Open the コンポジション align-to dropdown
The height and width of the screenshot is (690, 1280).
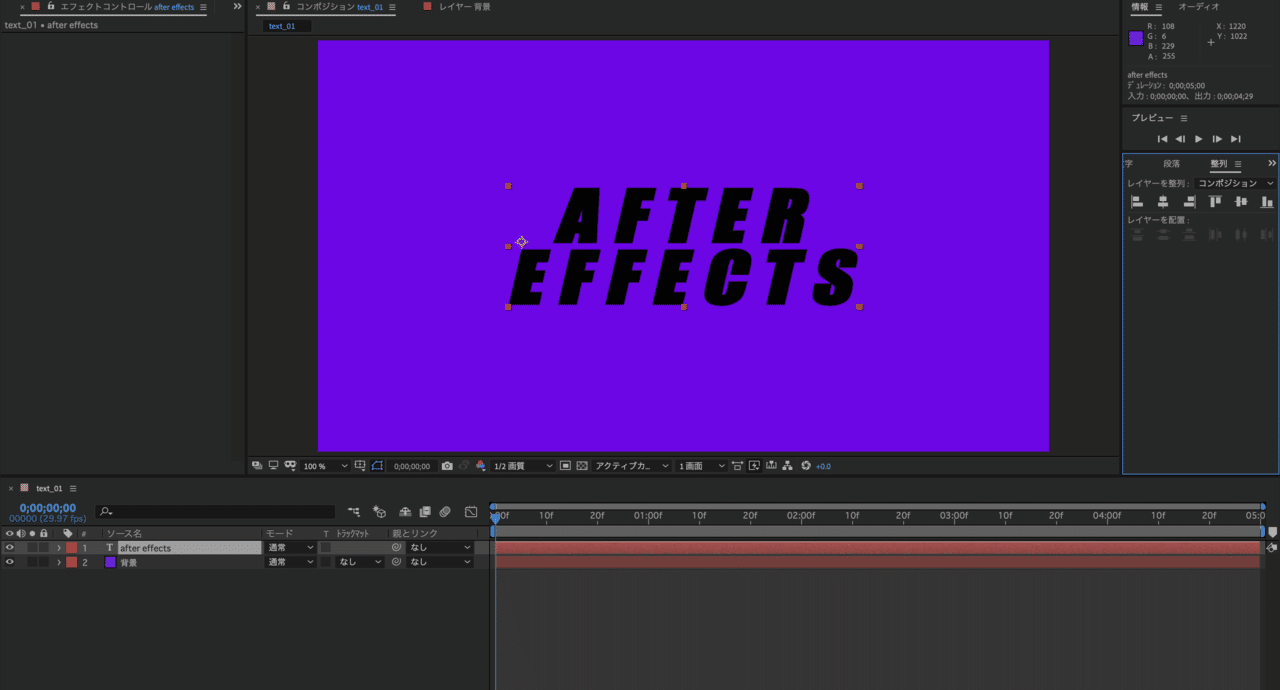[x=1236, y=184]
